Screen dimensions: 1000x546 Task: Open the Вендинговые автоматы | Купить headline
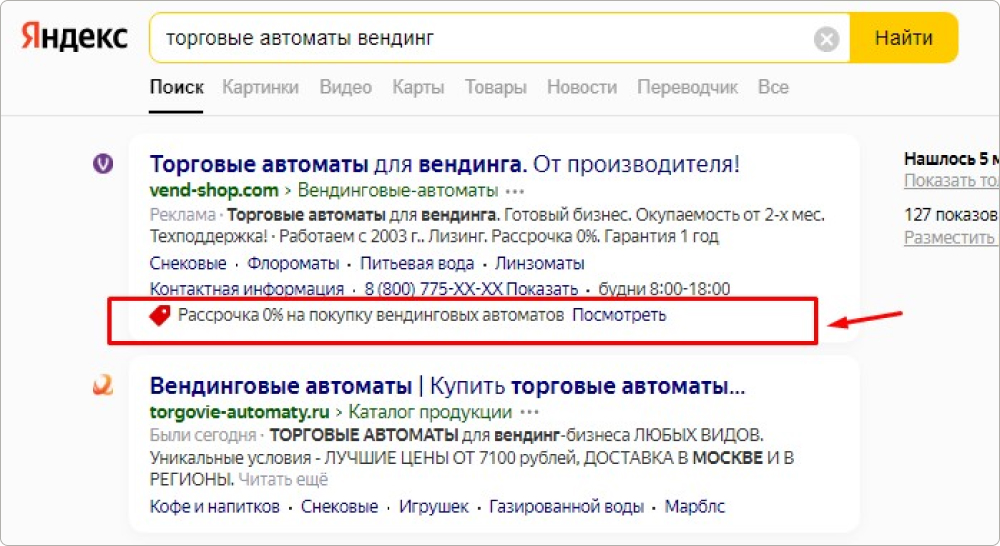pyautogui.click(x=447, y=386)
